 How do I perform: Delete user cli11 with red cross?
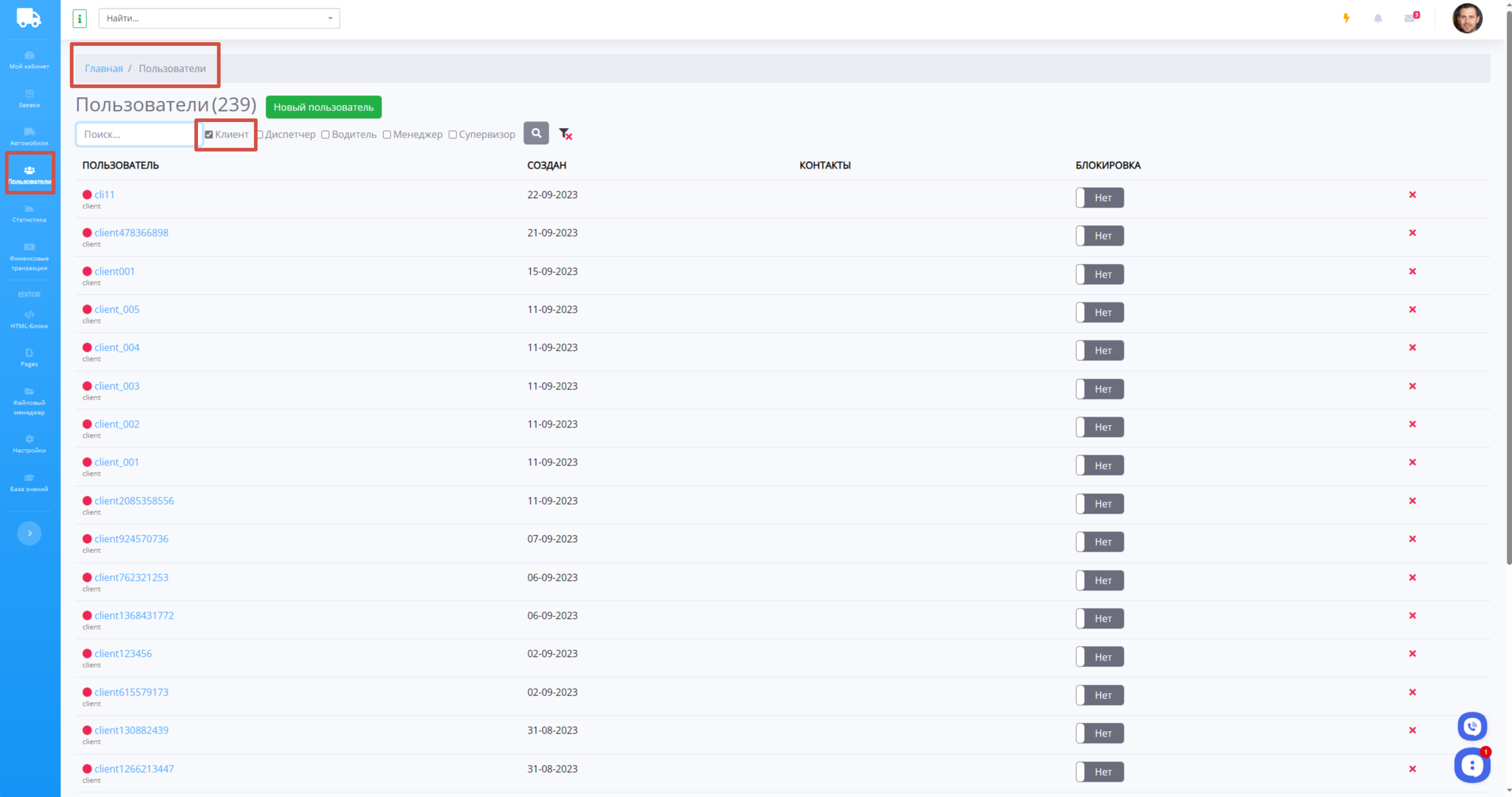1412,194
